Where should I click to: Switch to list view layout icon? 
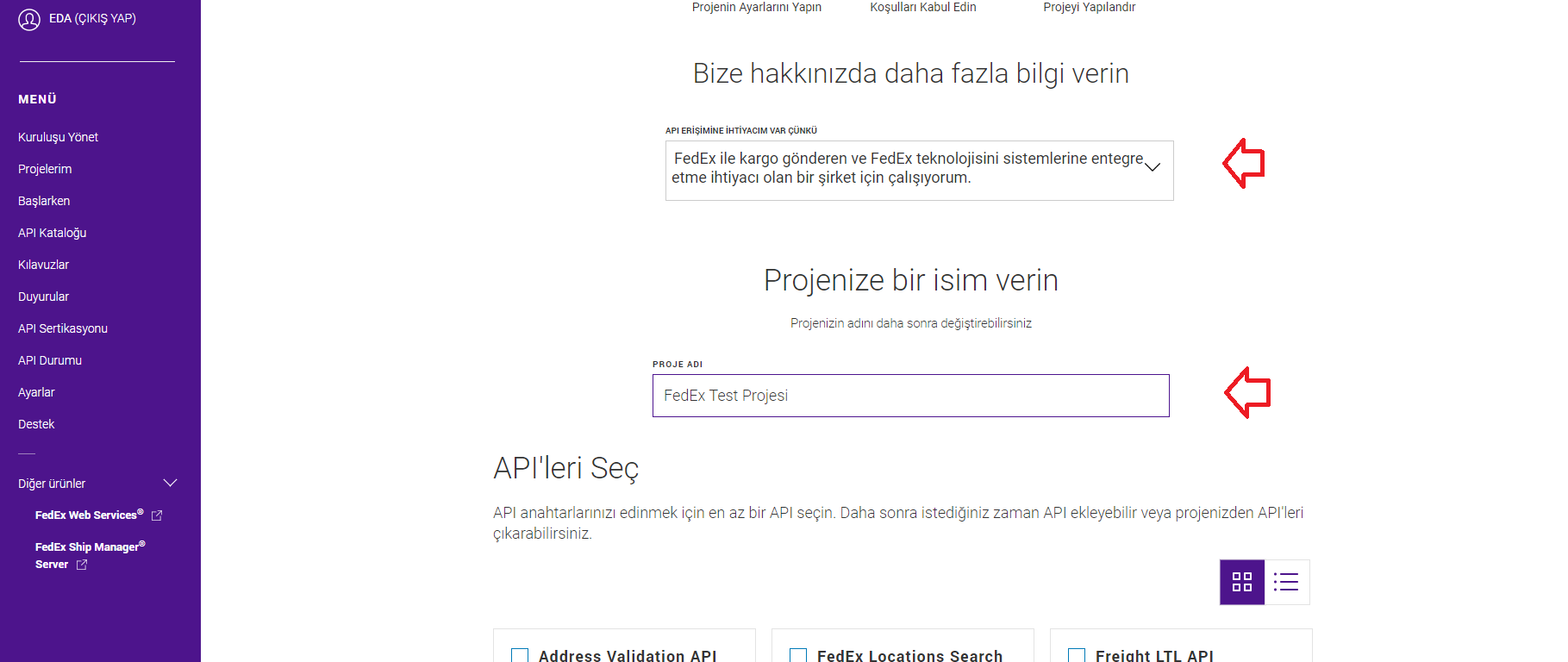pyautogui.click(x=1286, y=582)
